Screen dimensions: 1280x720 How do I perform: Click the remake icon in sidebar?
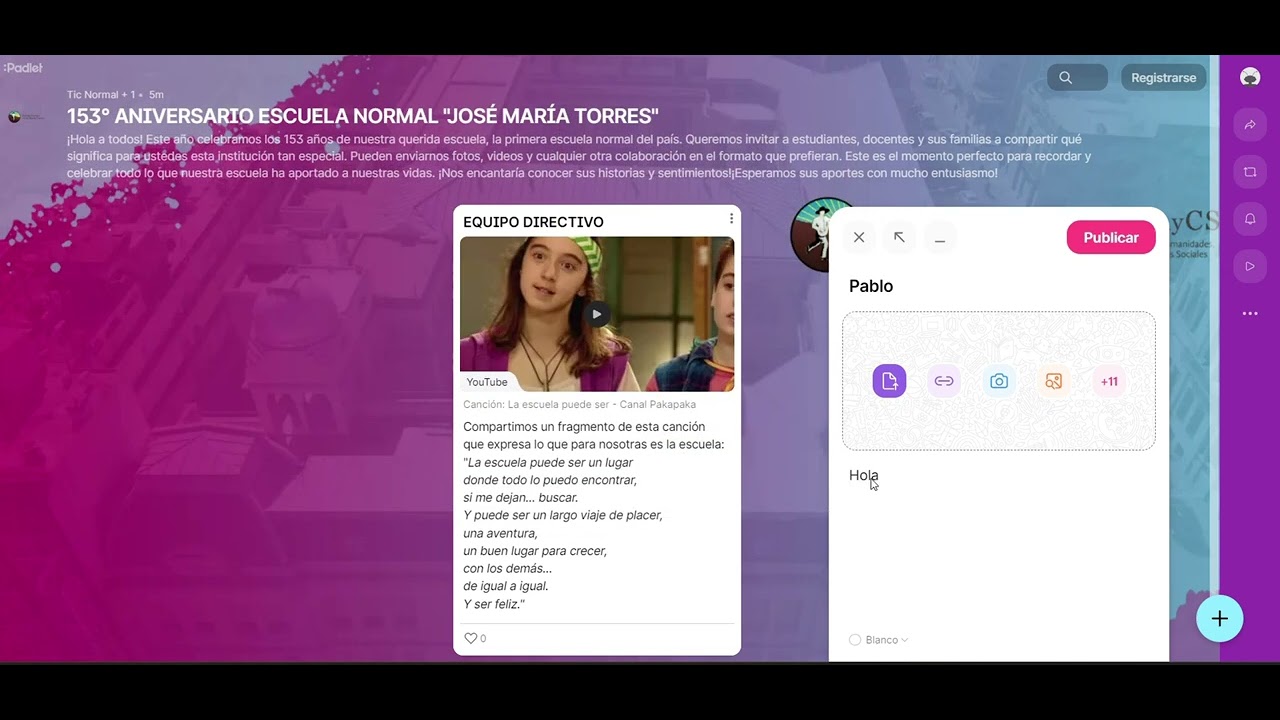(x=1250, y=172)
